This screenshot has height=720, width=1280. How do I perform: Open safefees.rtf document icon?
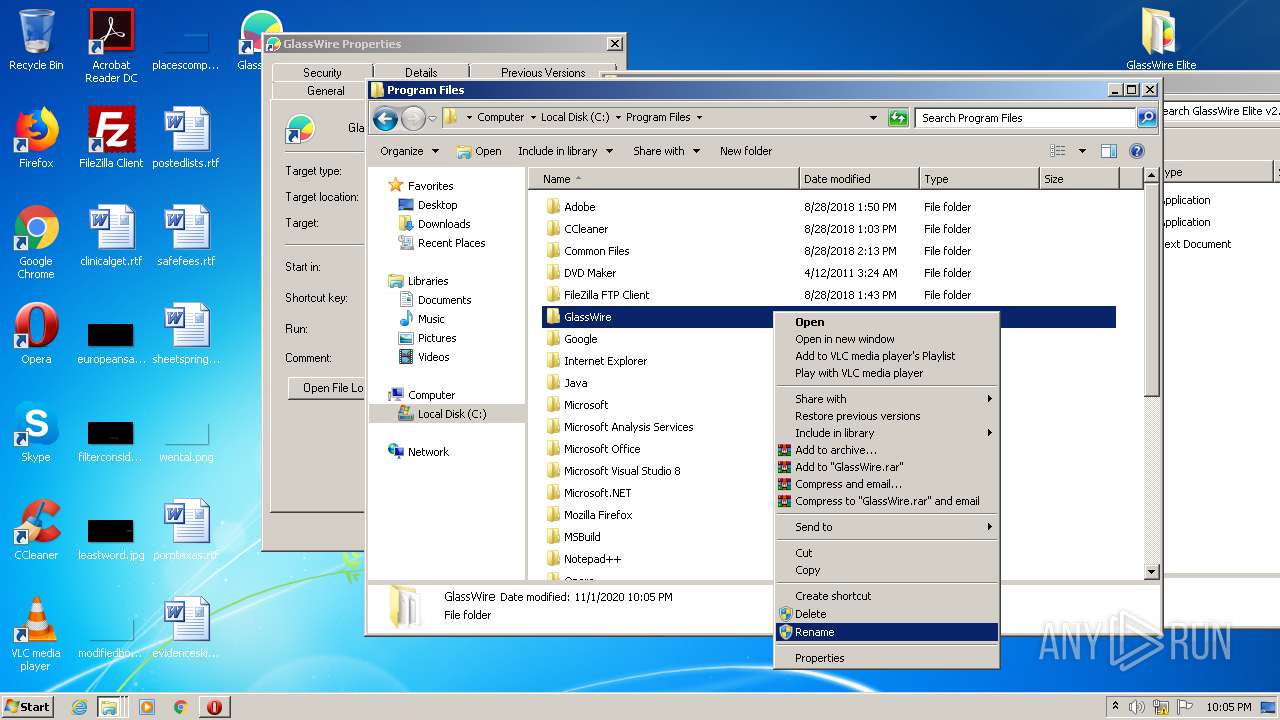click(186, 236)
